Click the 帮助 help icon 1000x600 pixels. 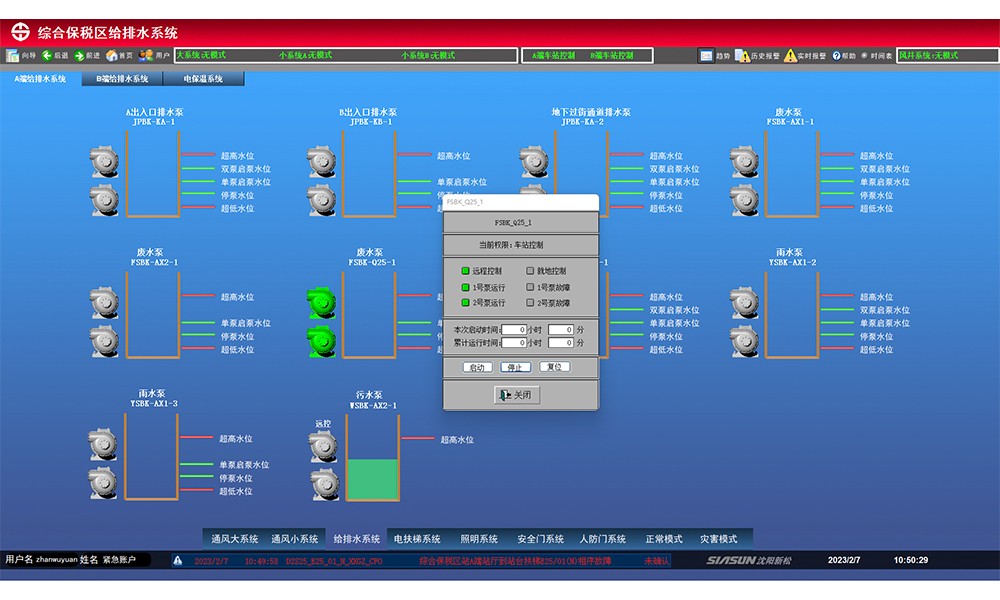[837, 56]
